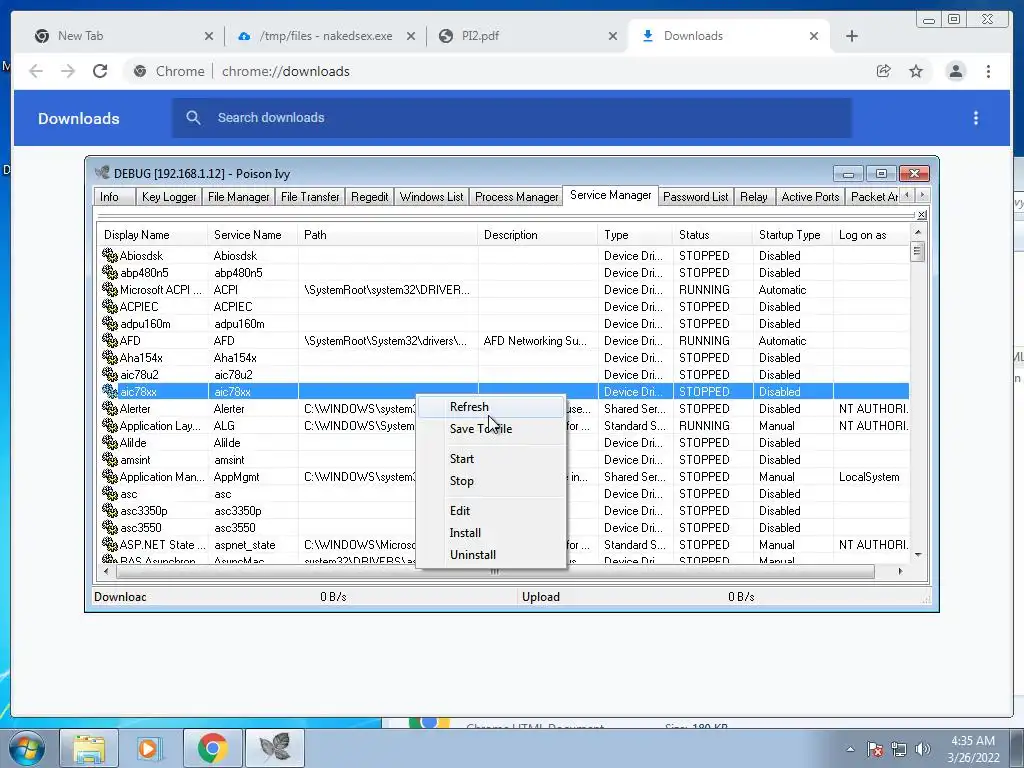1024x768 pixels.
Task: Click the service list scroll-down arrow
Action: click(x=918, y=555)
